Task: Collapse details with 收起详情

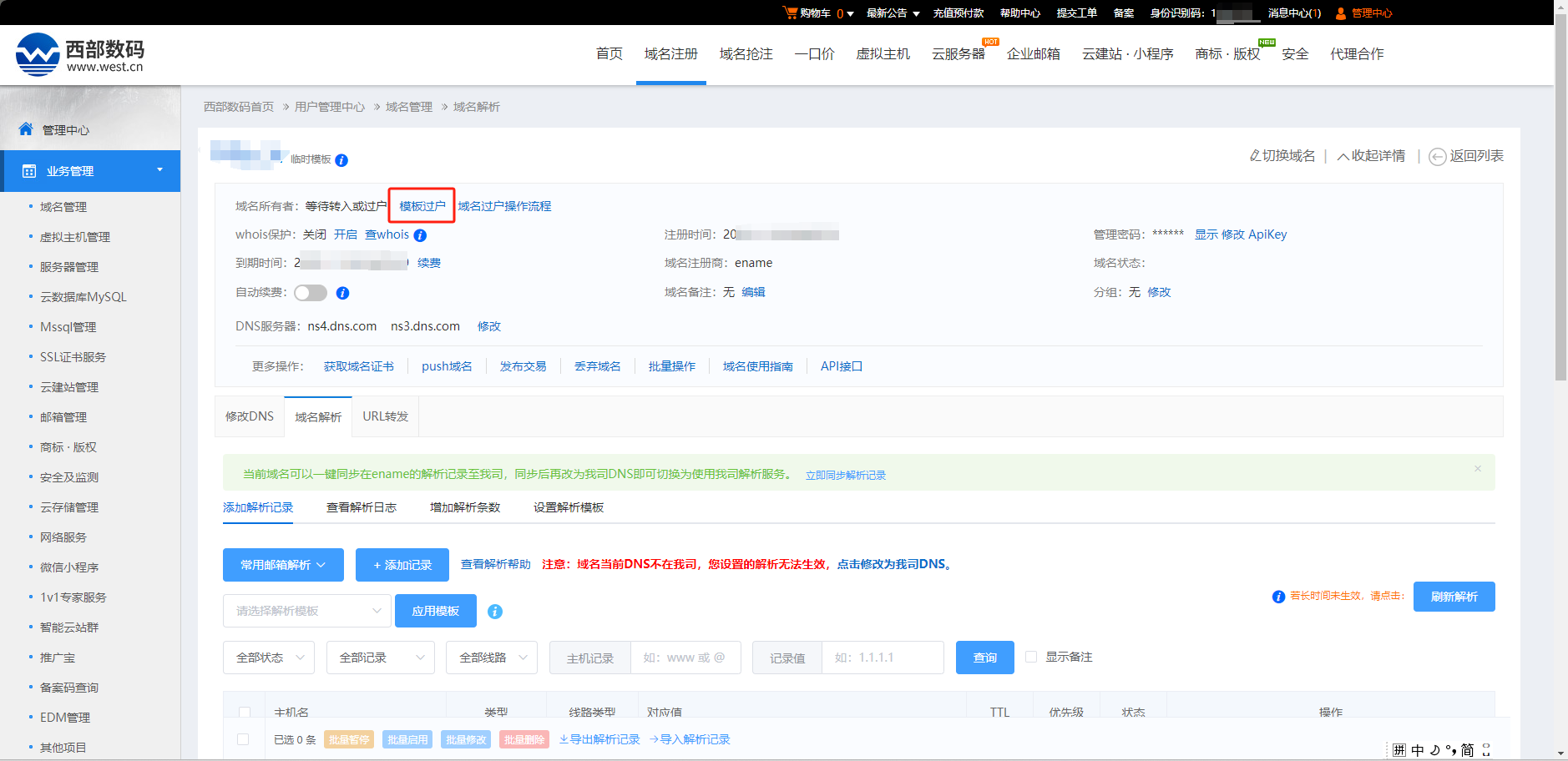Action: click(1371, 156)
